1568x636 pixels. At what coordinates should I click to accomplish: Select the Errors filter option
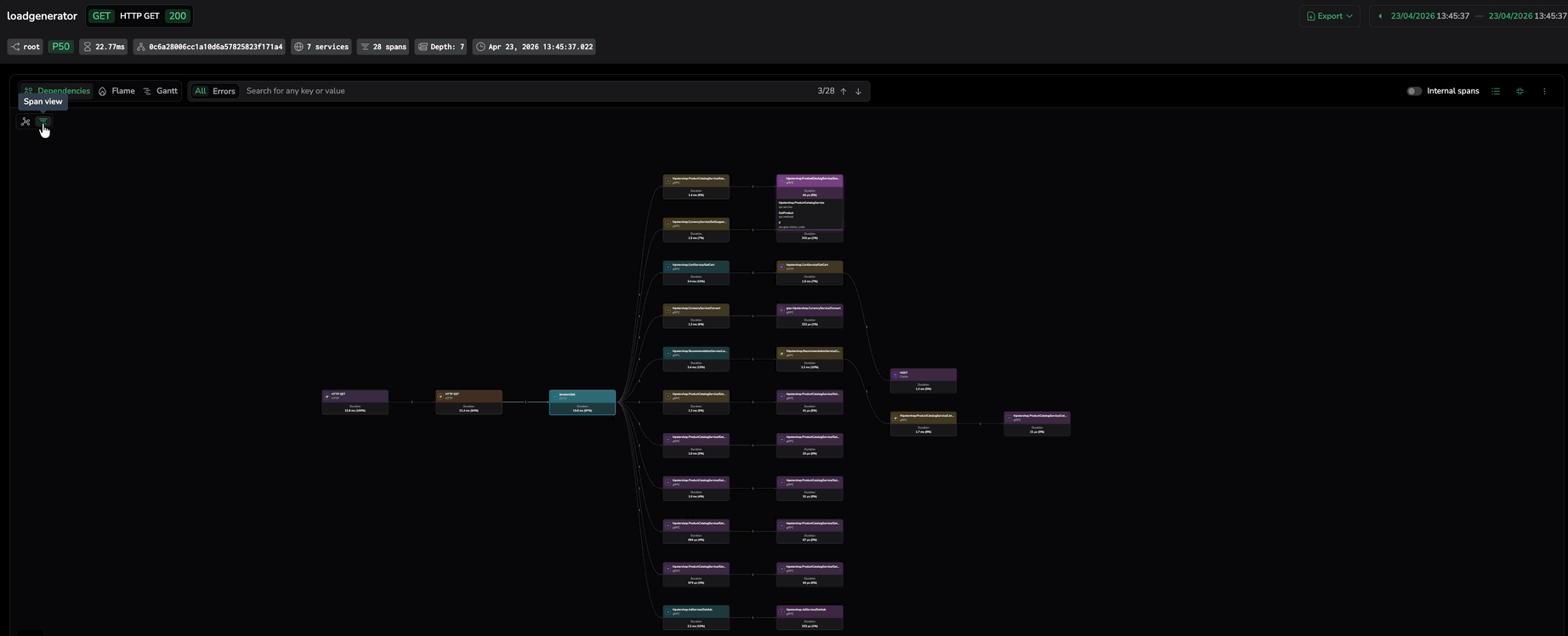pyautogui.click(x=224, y=91)
